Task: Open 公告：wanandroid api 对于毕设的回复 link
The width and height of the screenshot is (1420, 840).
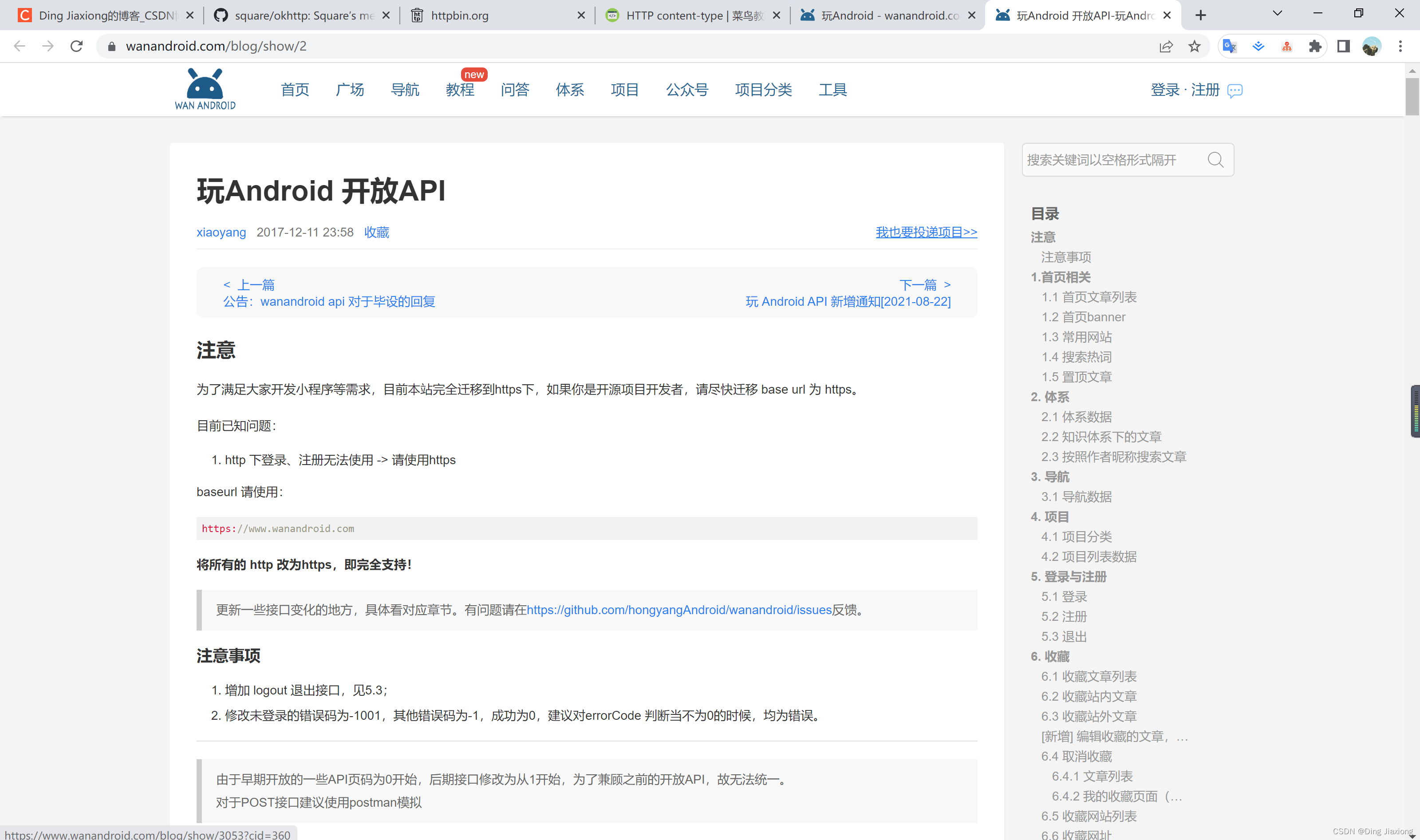Action: pyautogui.click(x=329, y=301)
